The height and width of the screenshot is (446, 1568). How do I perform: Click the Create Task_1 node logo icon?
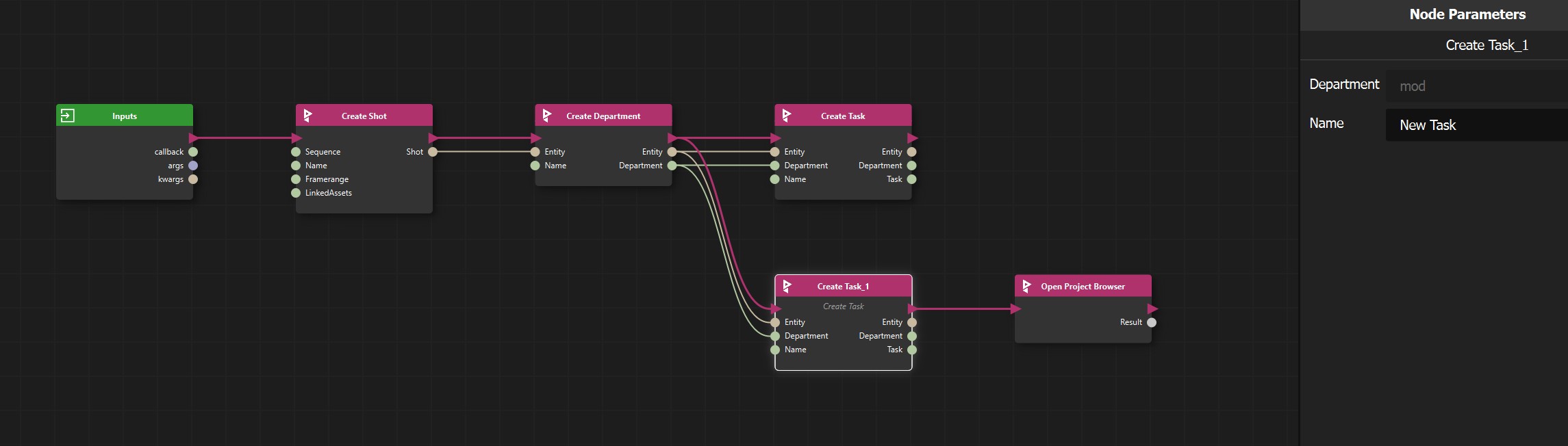point(787,286)
